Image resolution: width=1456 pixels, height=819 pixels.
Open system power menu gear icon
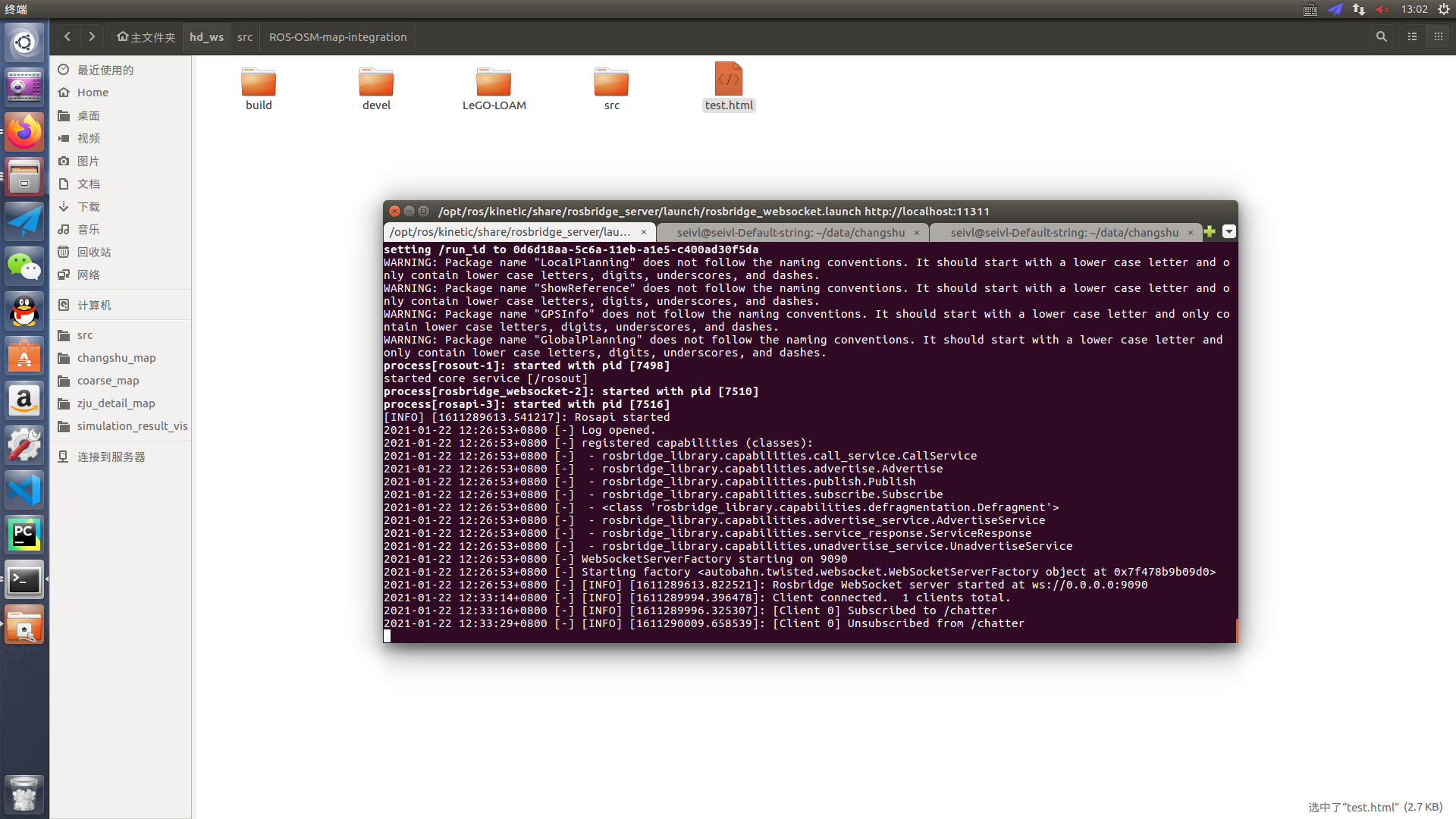click(x=1444, y=9)
